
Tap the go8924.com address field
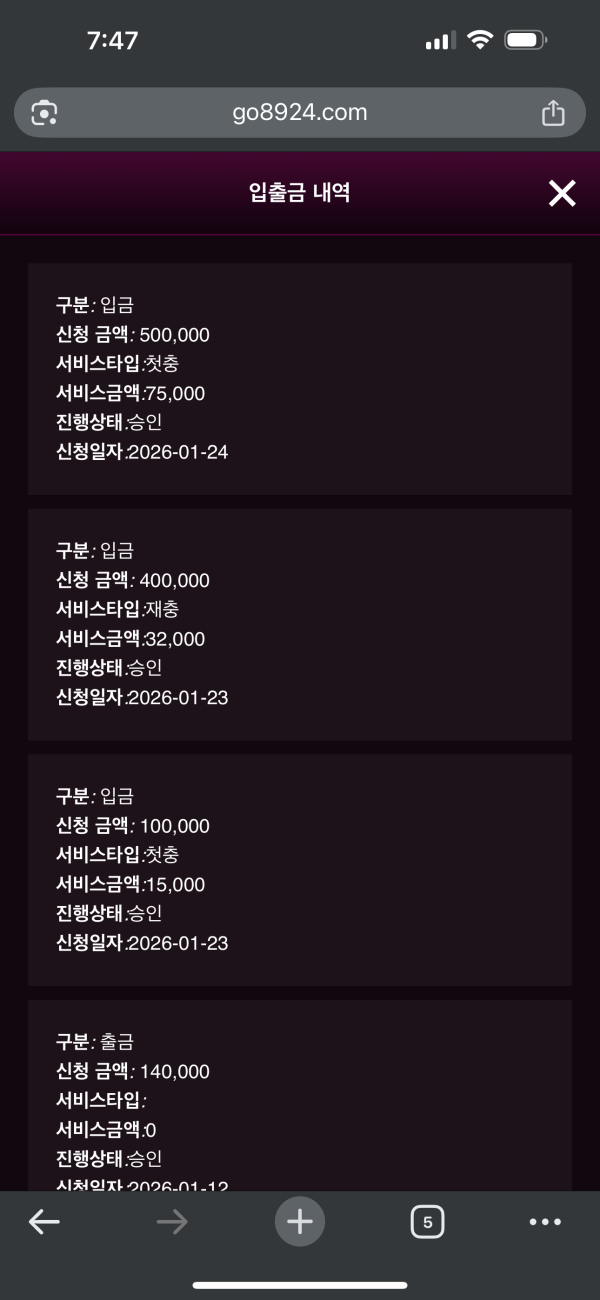click(x=300, y=113)
